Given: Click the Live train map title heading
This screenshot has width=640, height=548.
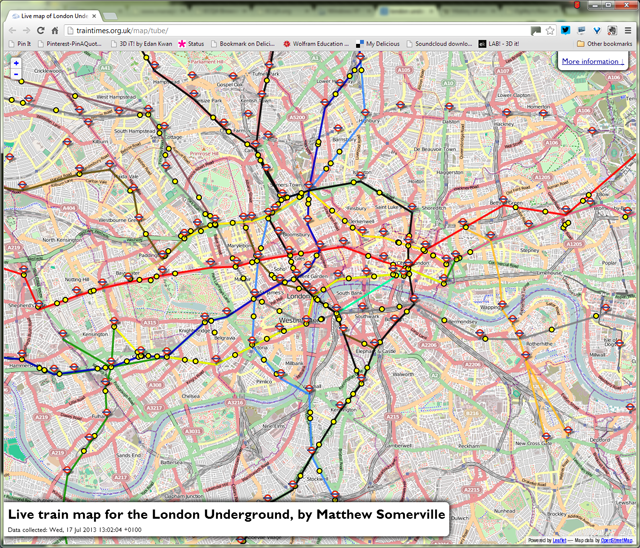Looking at the screenshot, I should [x=227, y=514].
